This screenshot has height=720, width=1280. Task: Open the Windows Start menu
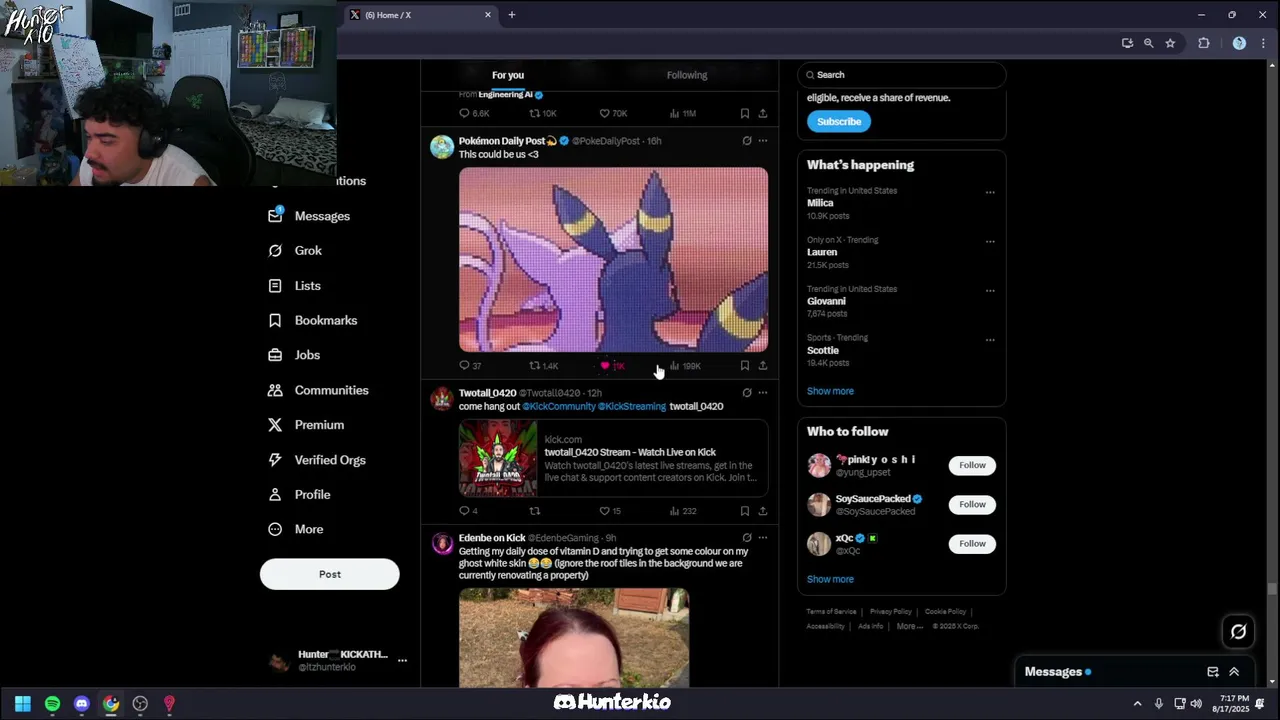click(23, 704)
